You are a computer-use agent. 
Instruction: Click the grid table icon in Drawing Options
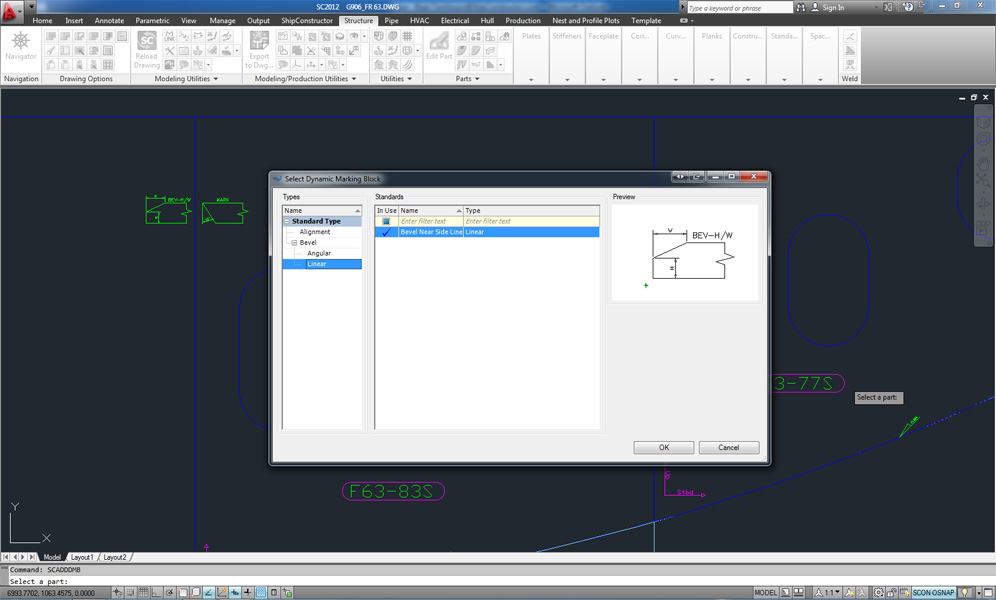point(108,64)
